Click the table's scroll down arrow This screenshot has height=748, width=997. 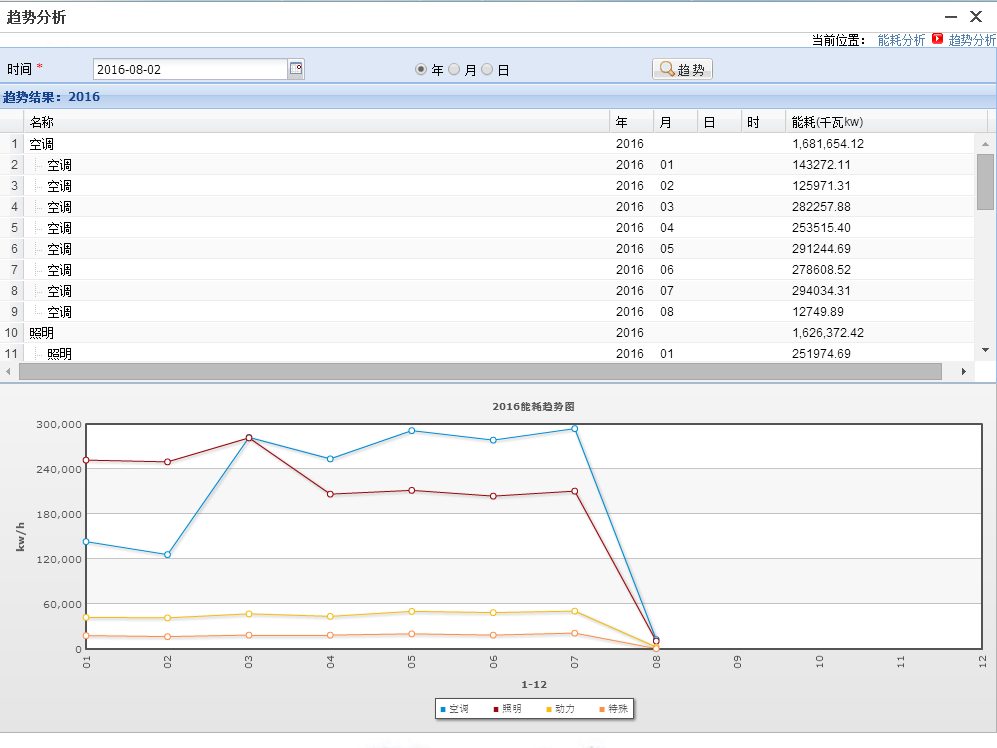tap(985, 350)
